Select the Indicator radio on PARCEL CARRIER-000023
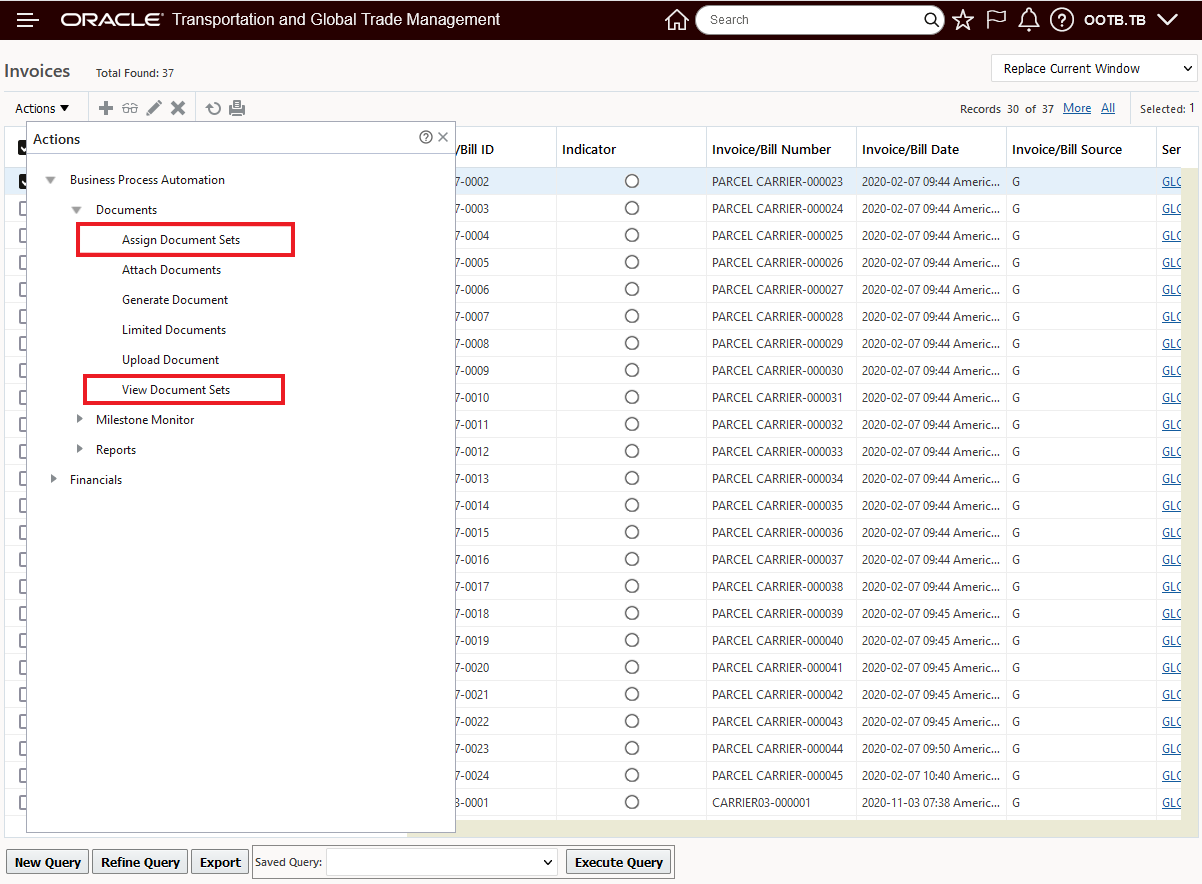 [x=631, y=181]
